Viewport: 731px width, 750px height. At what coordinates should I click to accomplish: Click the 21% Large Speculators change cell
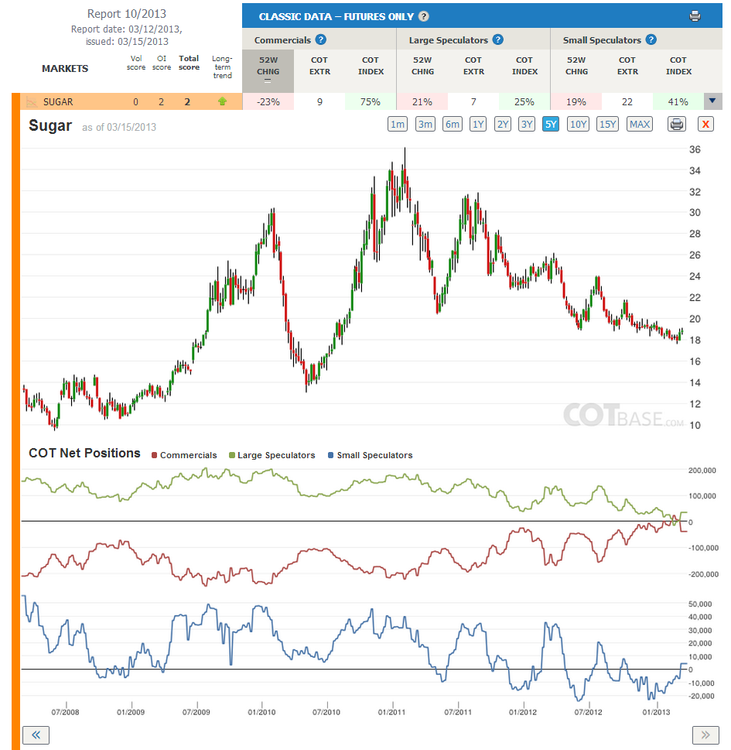pos(422,101)
